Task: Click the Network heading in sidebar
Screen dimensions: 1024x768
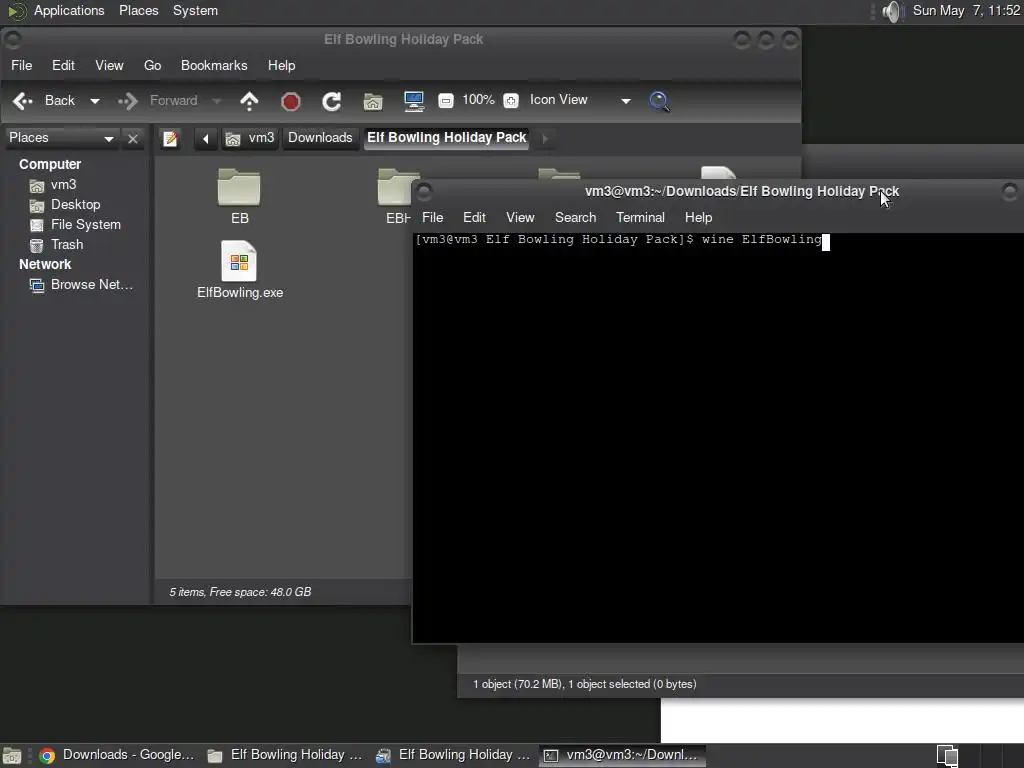Action: point(45,264)
